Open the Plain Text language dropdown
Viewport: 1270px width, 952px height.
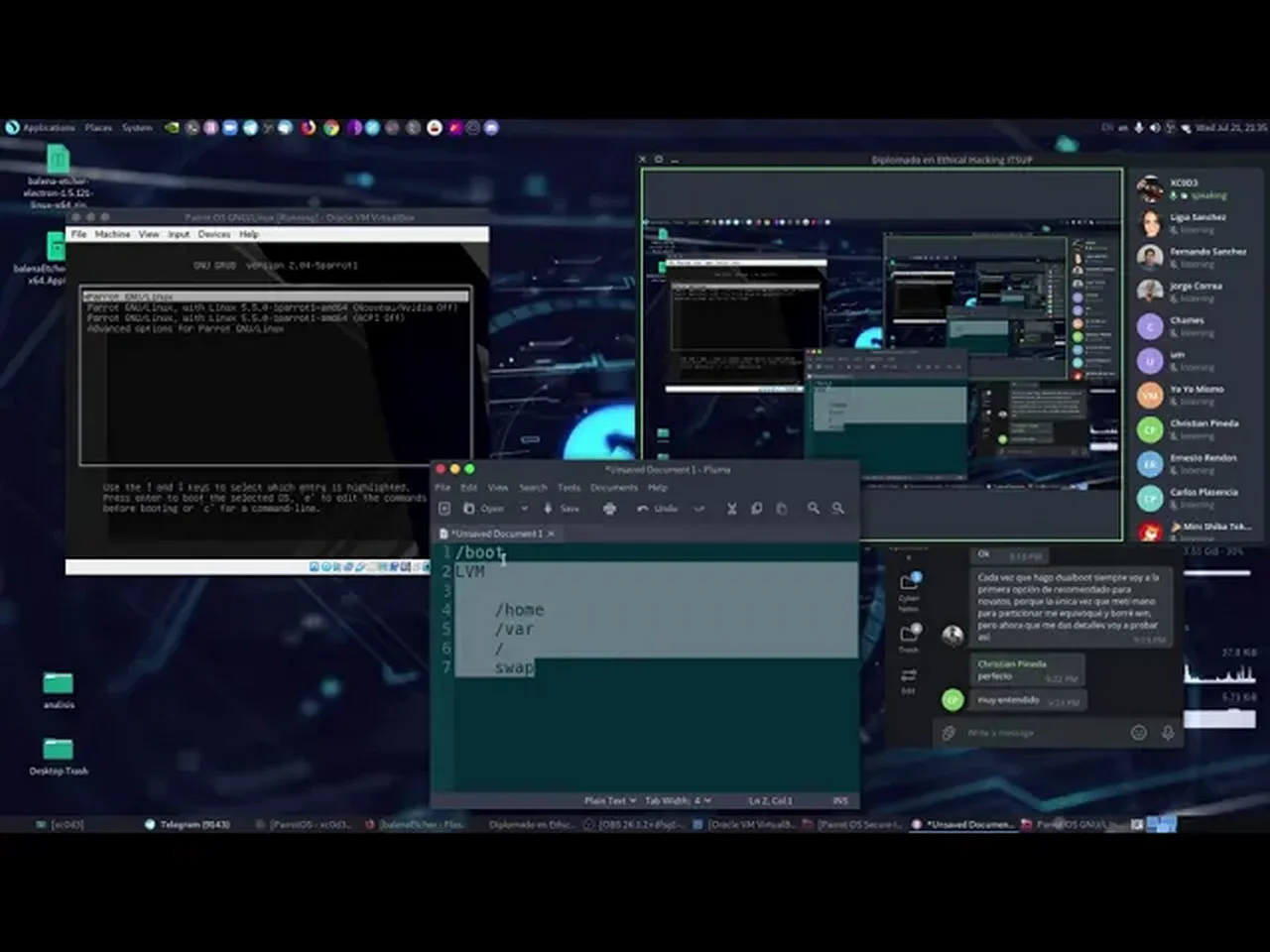(x=609, y=800)
